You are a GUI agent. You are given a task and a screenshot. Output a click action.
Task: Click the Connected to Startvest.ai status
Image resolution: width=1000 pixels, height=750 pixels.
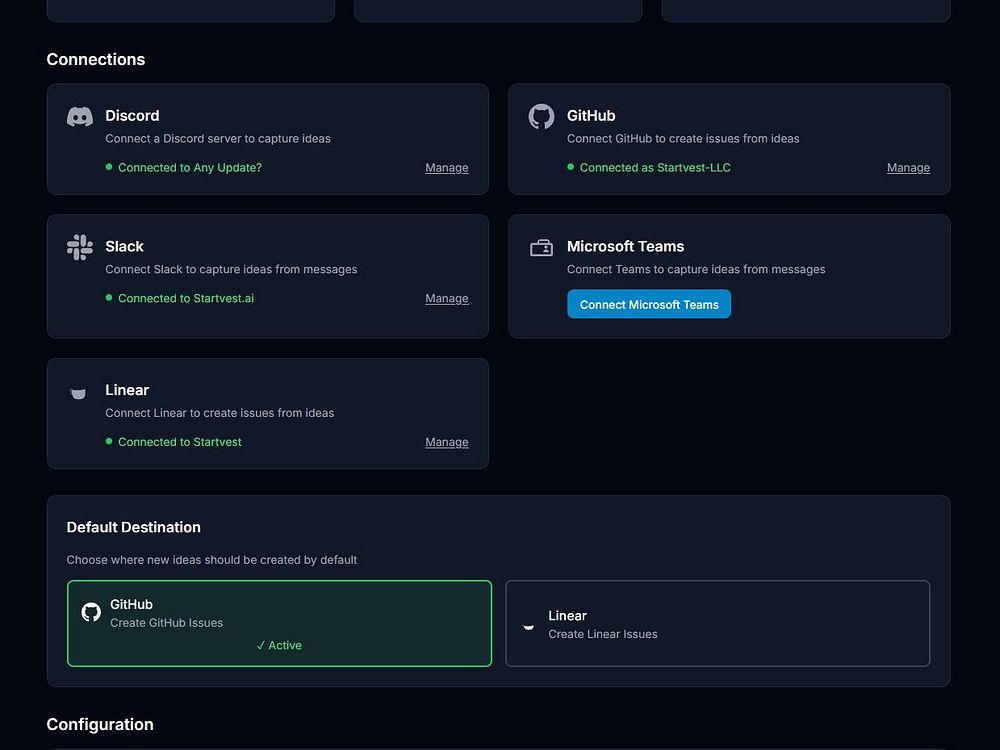pos(186,298)
